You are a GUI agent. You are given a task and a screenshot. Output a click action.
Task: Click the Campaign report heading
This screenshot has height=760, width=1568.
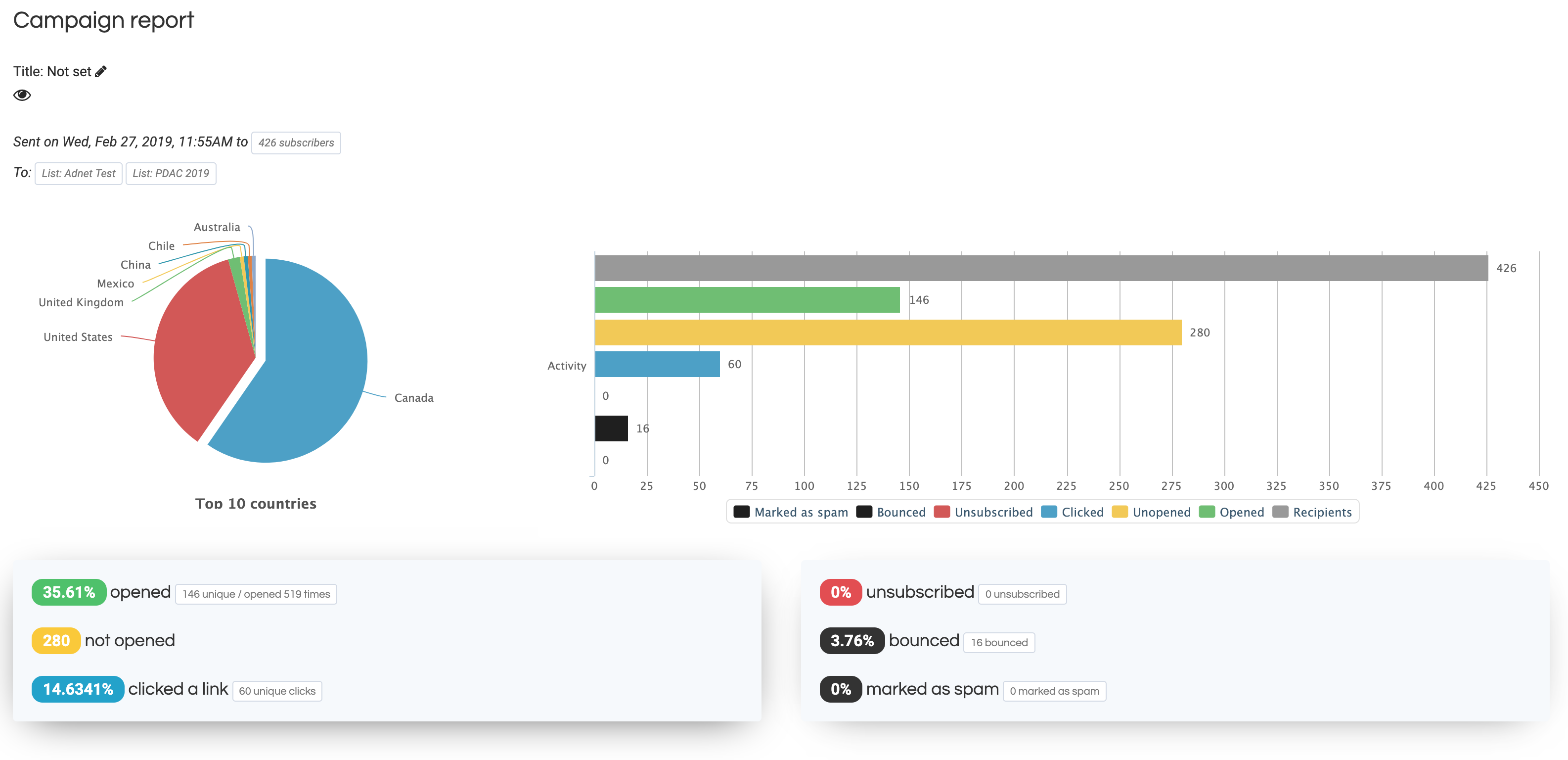click(103, 20)
